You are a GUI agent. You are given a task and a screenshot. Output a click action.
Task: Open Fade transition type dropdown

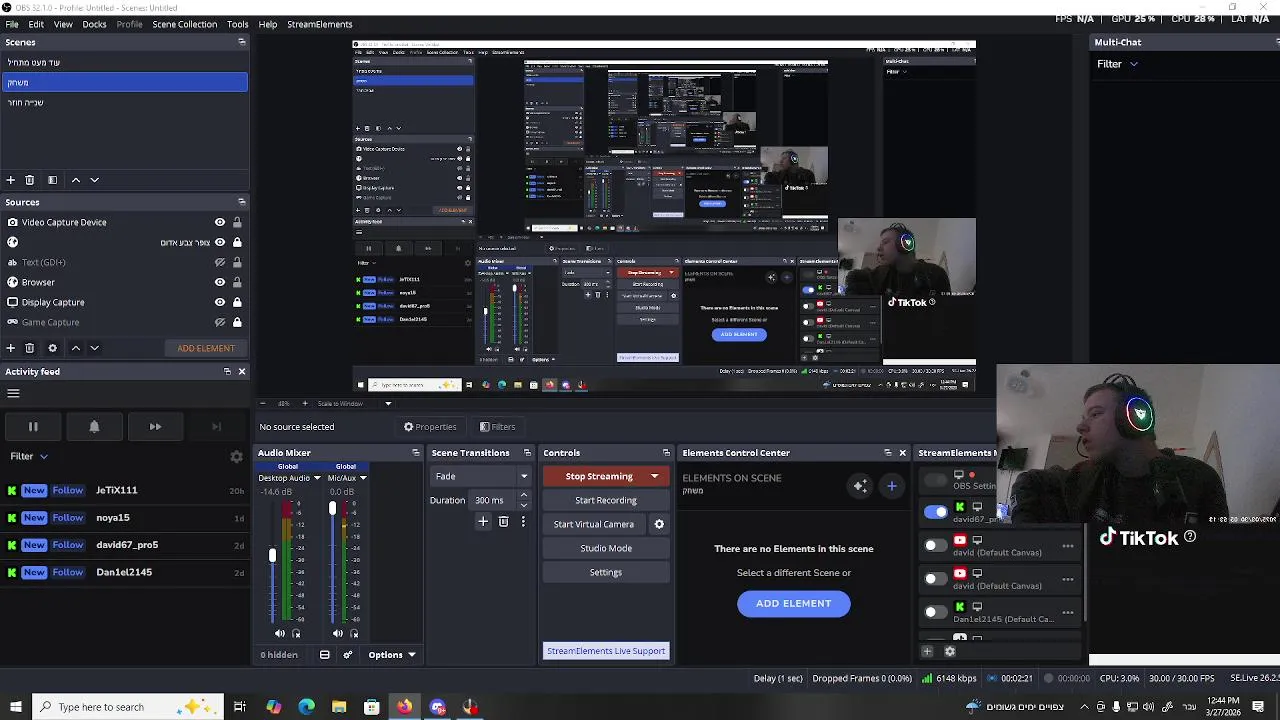point(481,476)
